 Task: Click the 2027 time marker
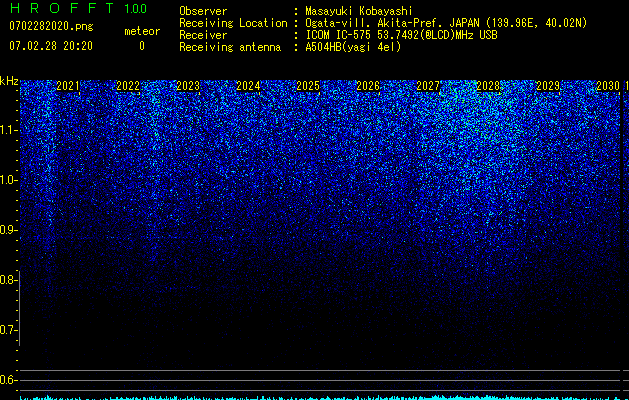tap(428, 86)
